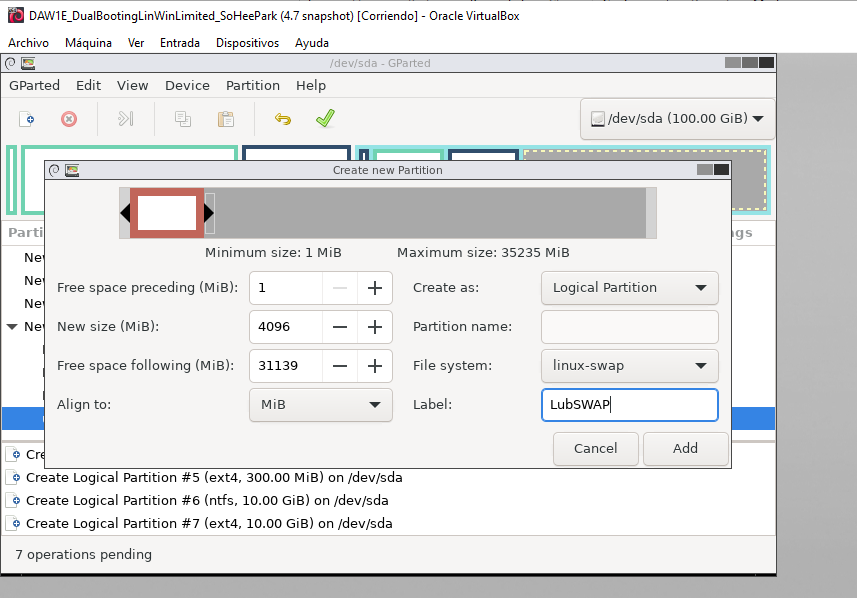
Task: Click the New partition toolbar icon
Action: click(x=27, y=119)
